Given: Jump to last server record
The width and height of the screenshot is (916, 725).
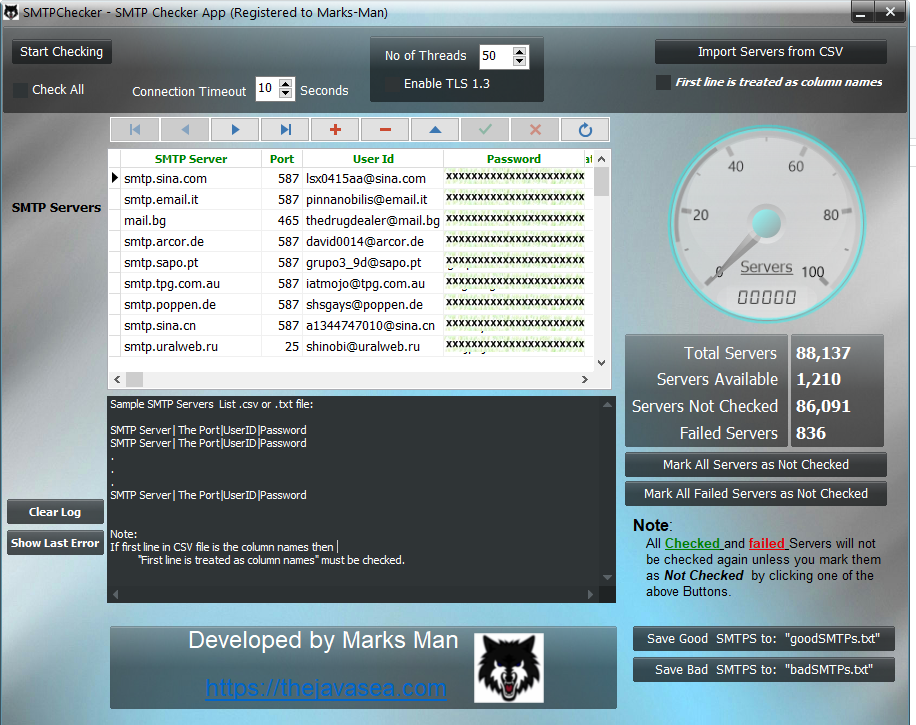Looking at the screenshot, I should tap(285, 130).
